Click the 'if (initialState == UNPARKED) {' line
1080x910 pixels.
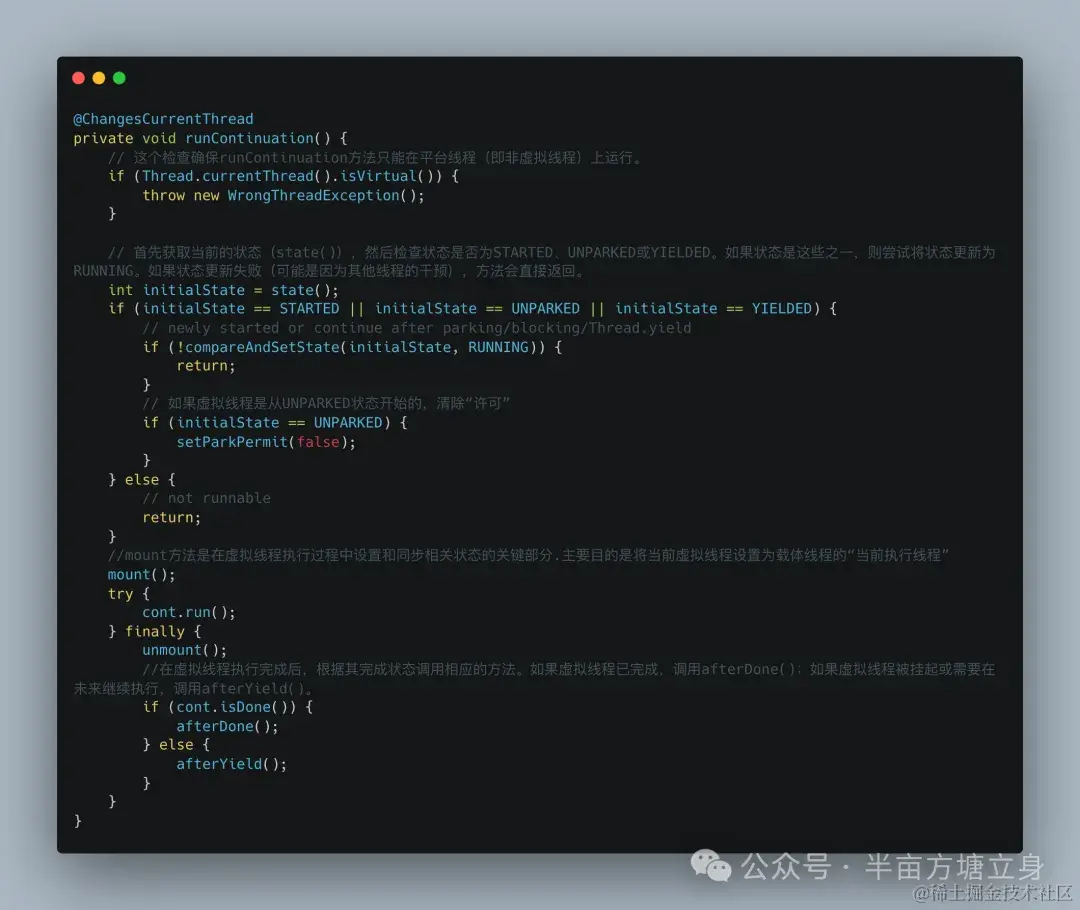275,422
